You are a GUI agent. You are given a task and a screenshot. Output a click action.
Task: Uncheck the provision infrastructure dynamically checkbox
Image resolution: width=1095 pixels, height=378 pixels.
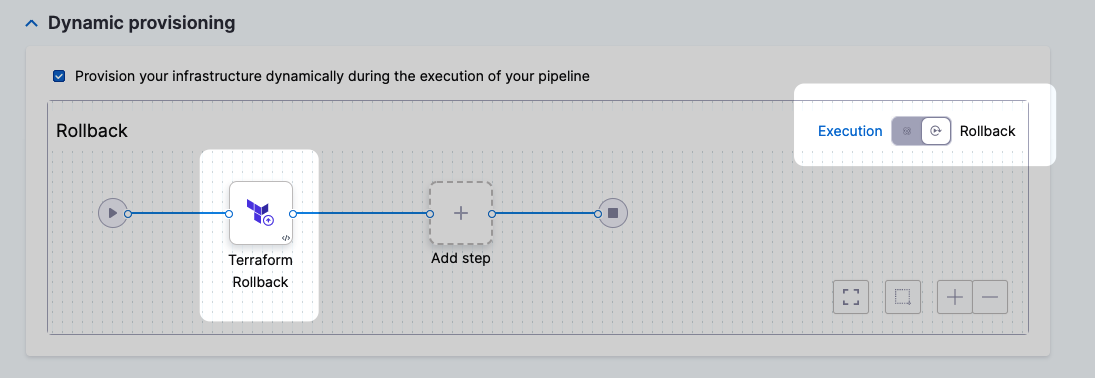59,76
